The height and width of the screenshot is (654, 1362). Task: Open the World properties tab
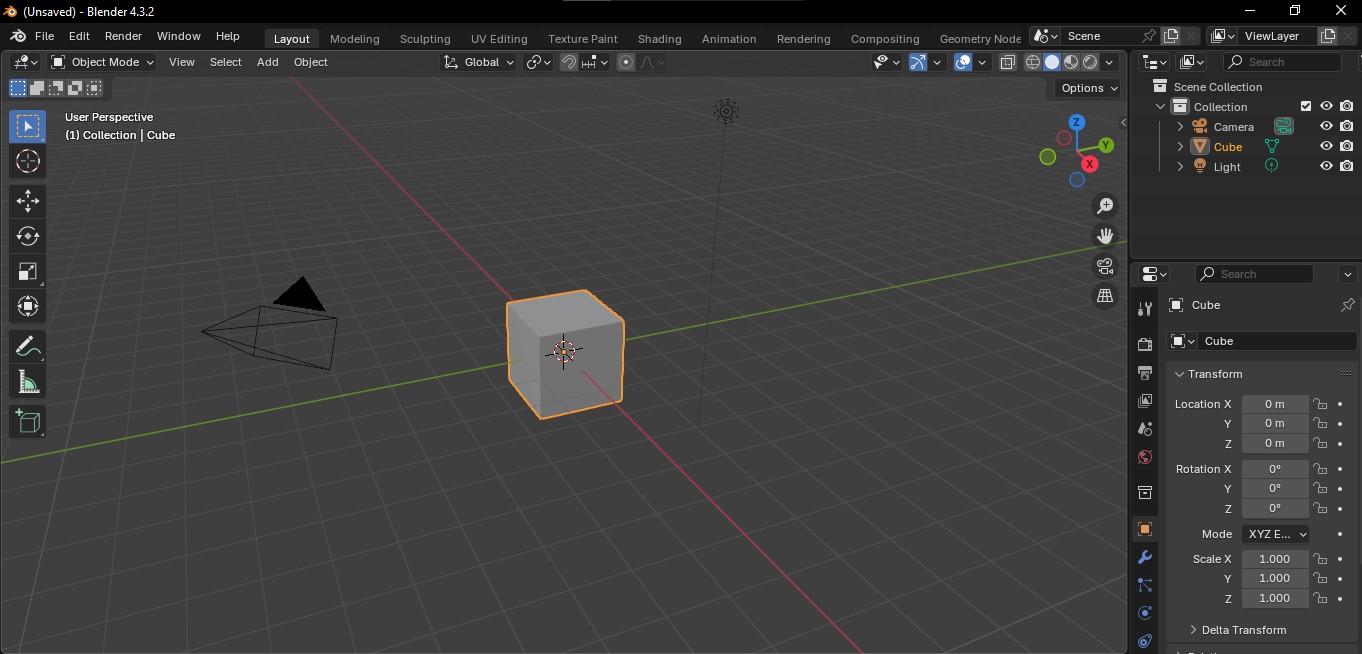click(1145, 457)
